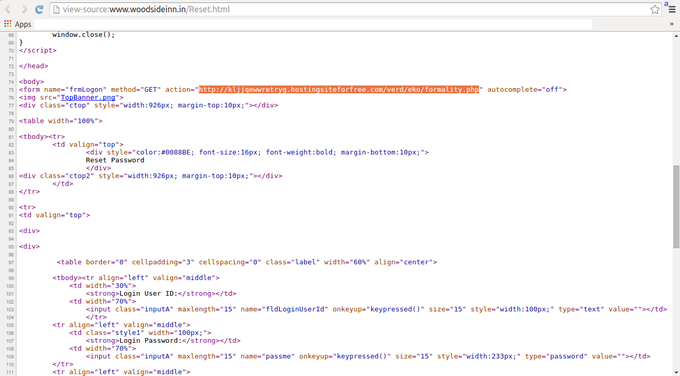Open the TopBanner.png link
680x376 pixels.
coord(88,97)
